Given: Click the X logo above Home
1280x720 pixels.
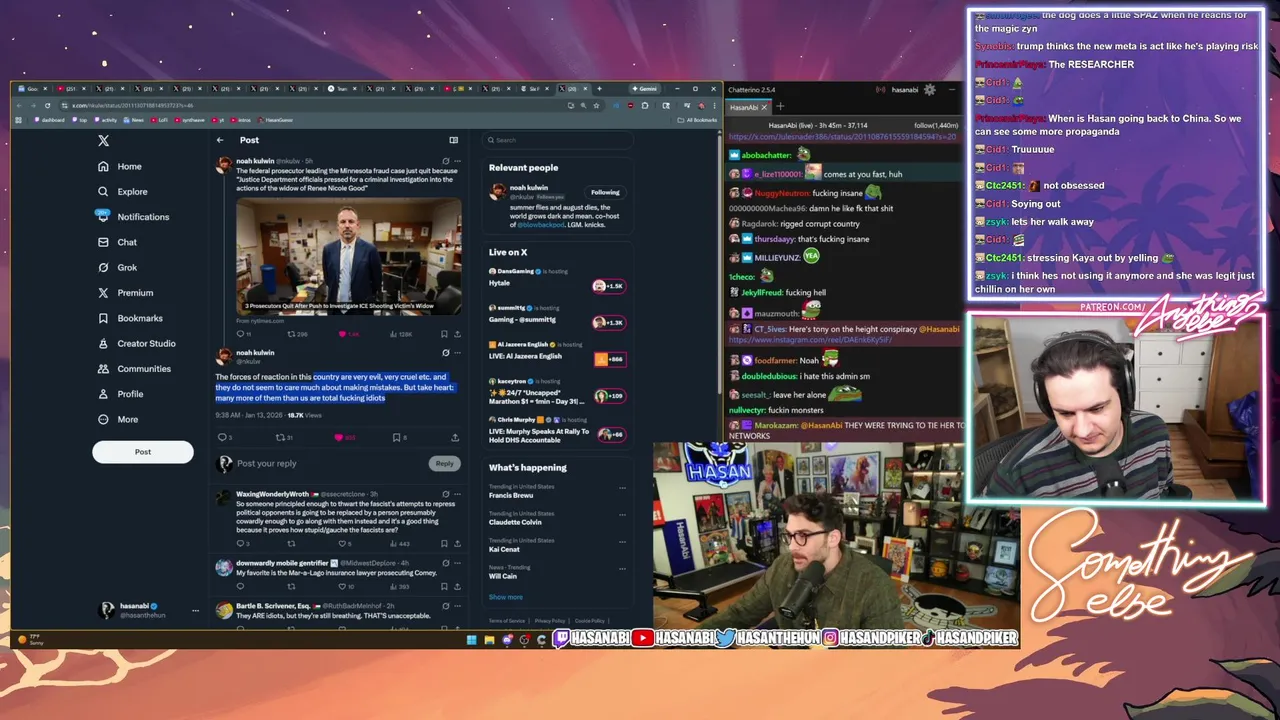Looking at the screenshot, I should pyautogui.click(x=103, y=140).
